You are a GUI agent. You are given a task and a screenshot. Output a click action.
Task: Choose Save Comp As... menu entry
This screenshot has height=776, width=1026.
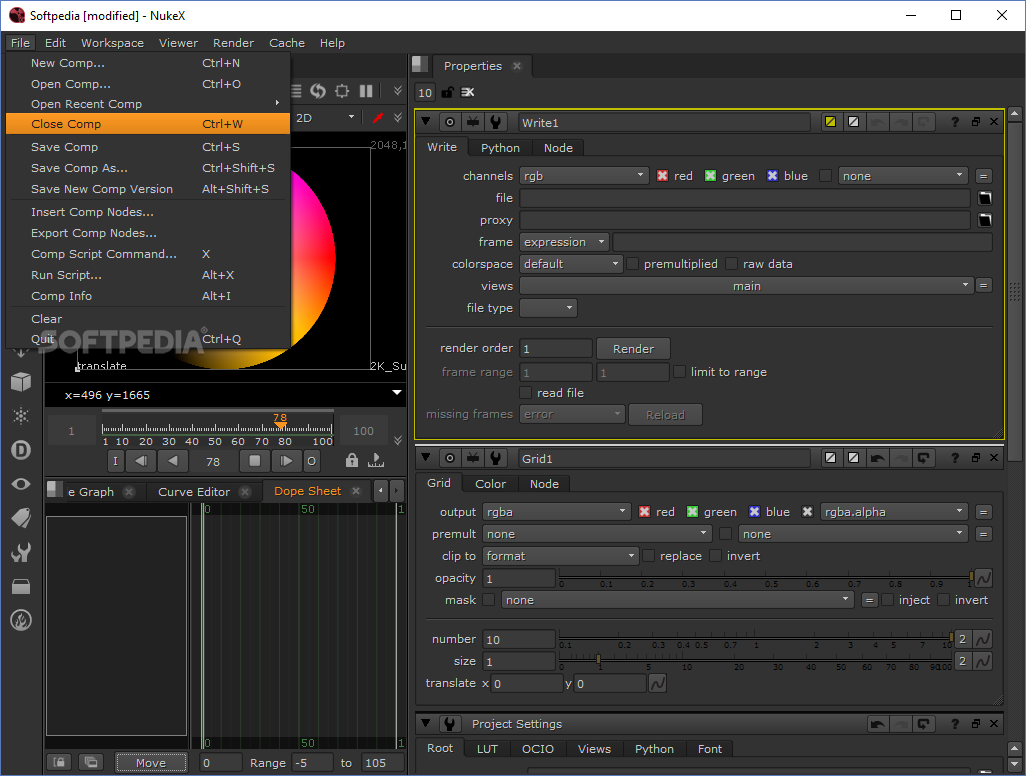[x=148, y=168]
